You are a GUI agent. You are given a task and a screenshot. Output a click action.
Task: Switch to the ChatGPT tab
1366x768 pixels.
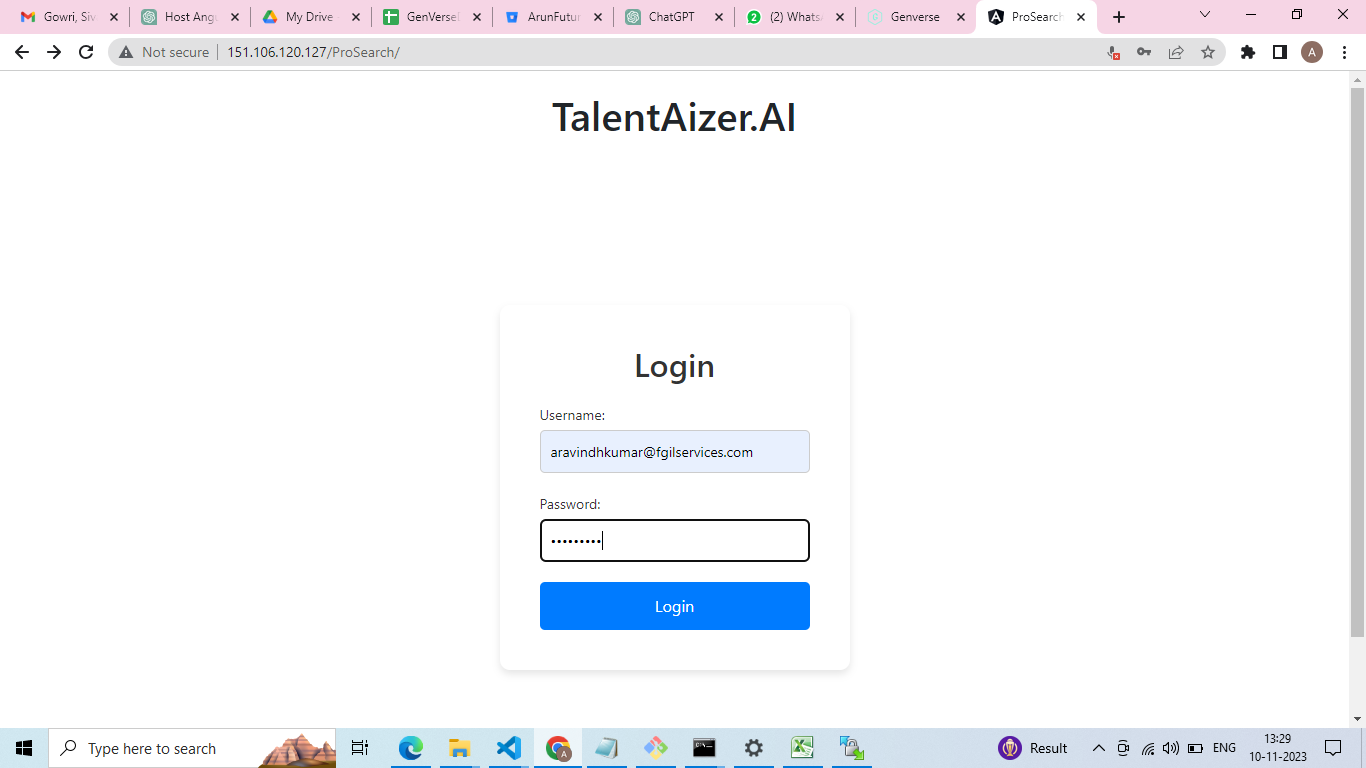(x=673, y=17)
